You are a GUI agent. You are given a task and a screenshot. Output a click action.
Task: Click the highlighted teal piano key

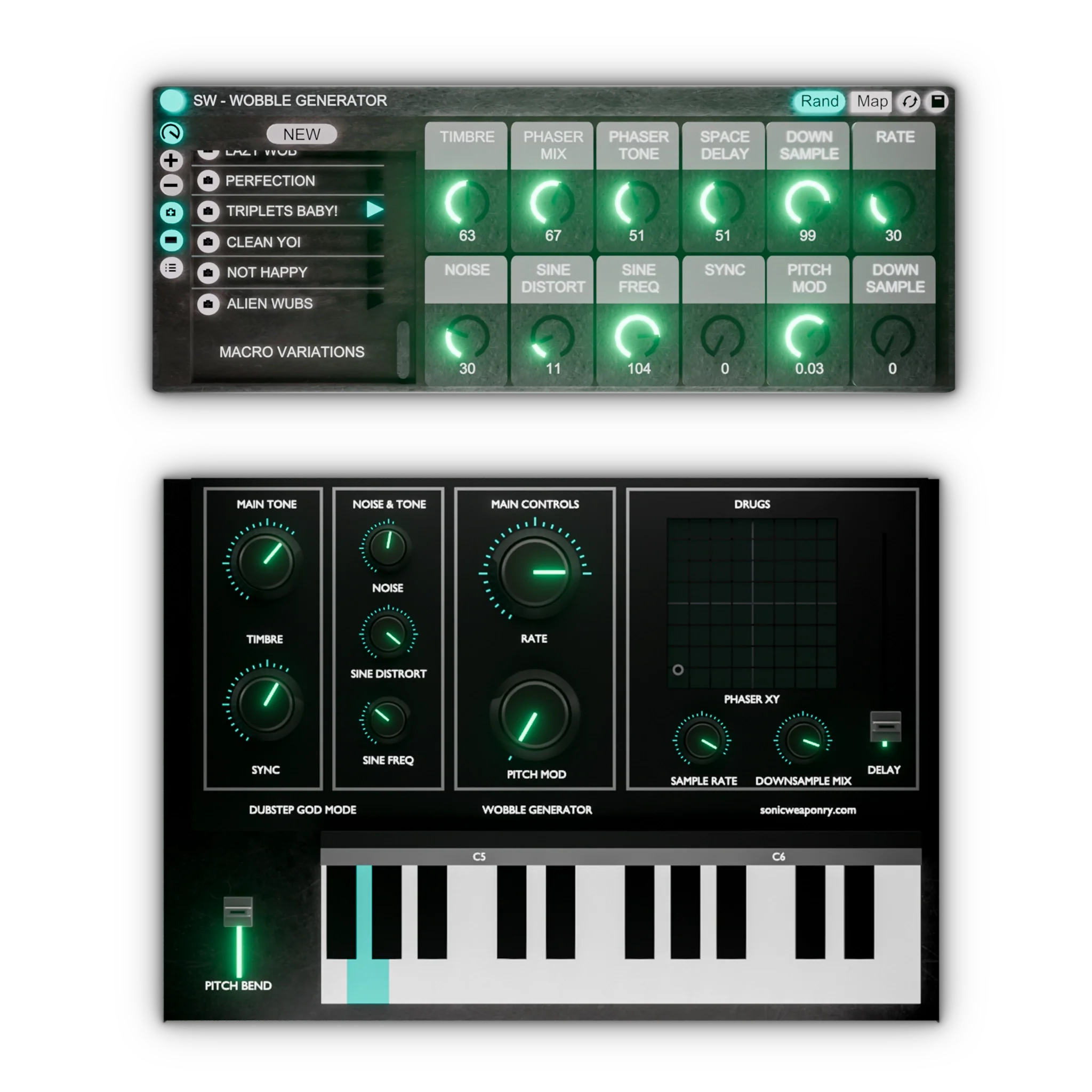point(367,981)
